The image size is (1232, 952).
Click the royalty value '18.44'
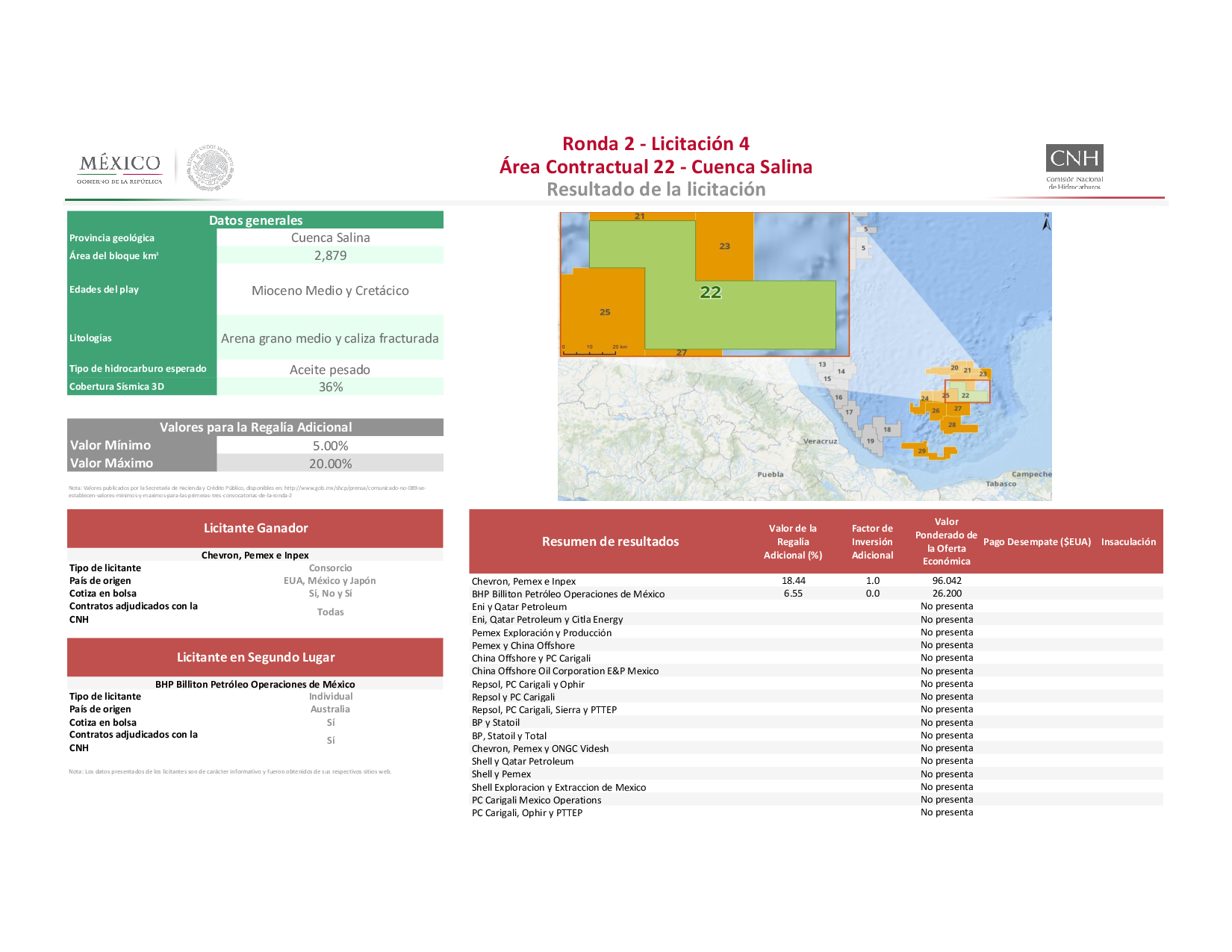coord(793,581)
